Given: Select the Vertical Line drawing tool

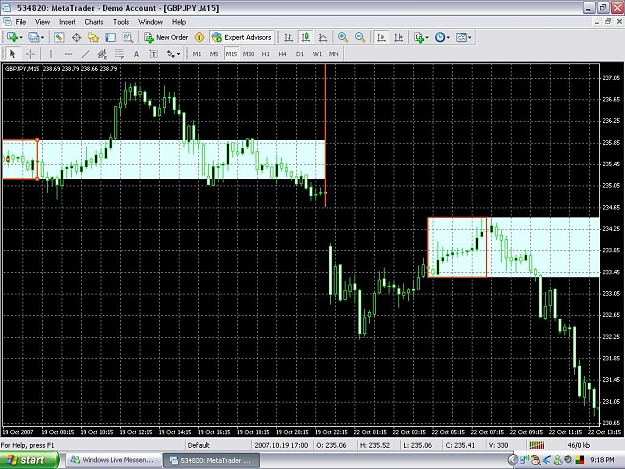Looking at the screenshot, I should coord(51,54).
